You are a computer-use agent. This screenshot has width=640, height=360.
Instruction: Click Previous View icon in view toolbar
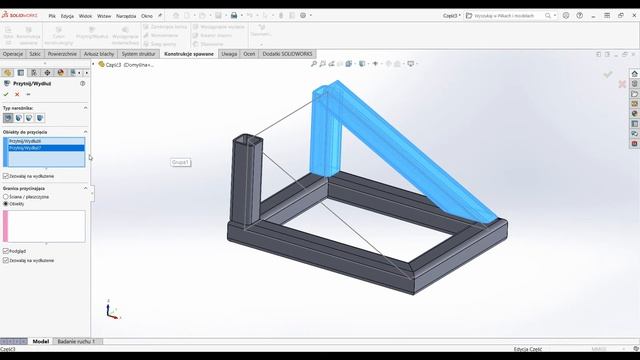tap(331, 64)
